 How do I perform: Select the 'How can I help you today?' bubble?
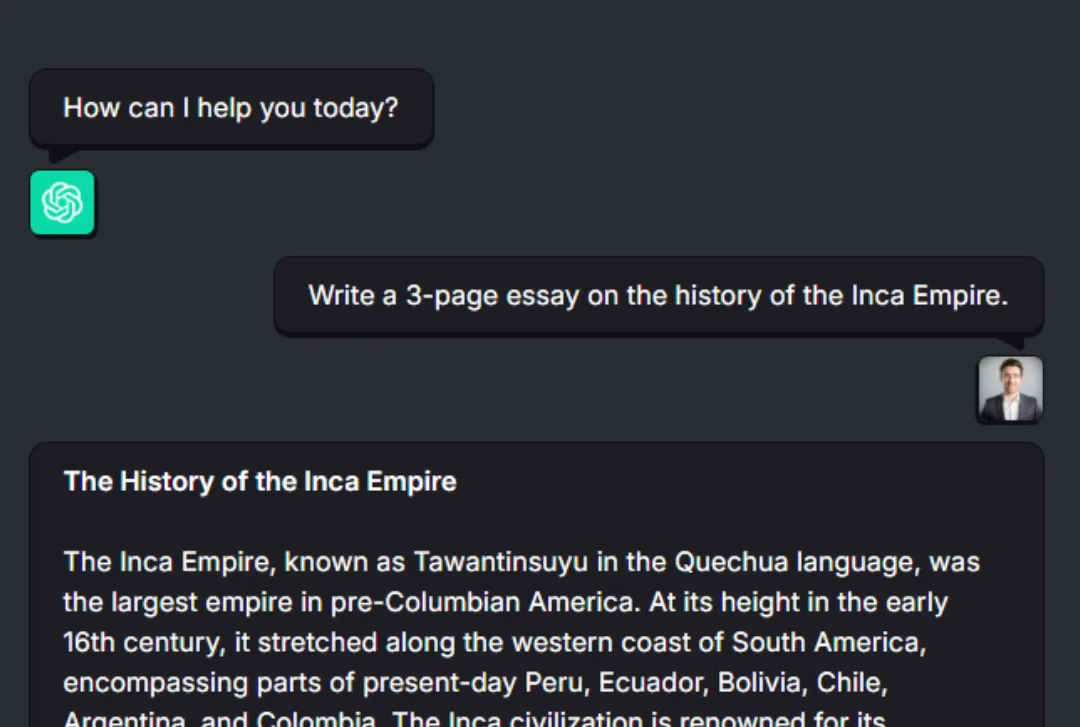[x=231, y=108]
